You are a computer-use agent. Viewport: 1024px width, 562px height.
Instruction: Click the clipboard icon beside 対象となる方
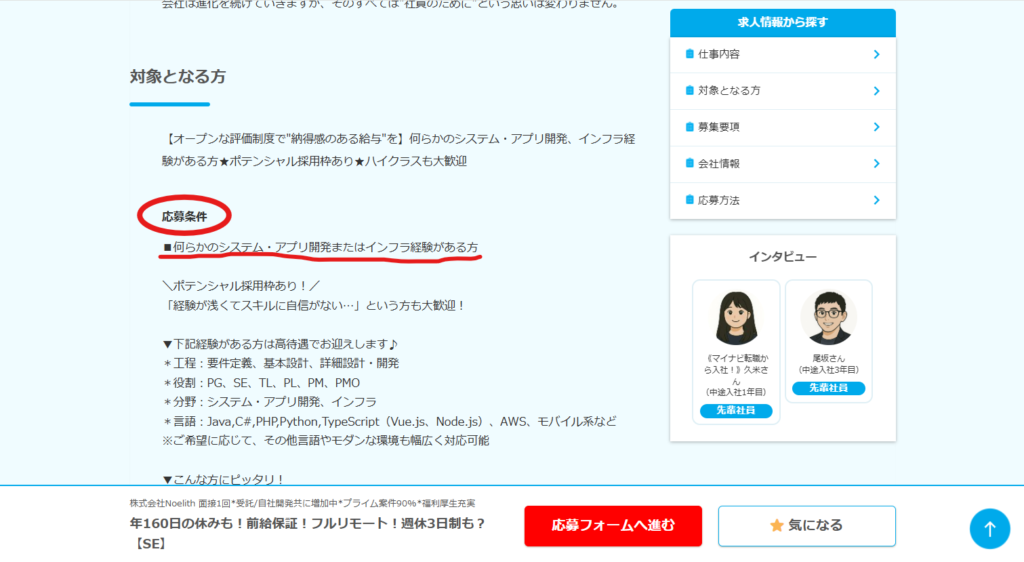(689, 90)
